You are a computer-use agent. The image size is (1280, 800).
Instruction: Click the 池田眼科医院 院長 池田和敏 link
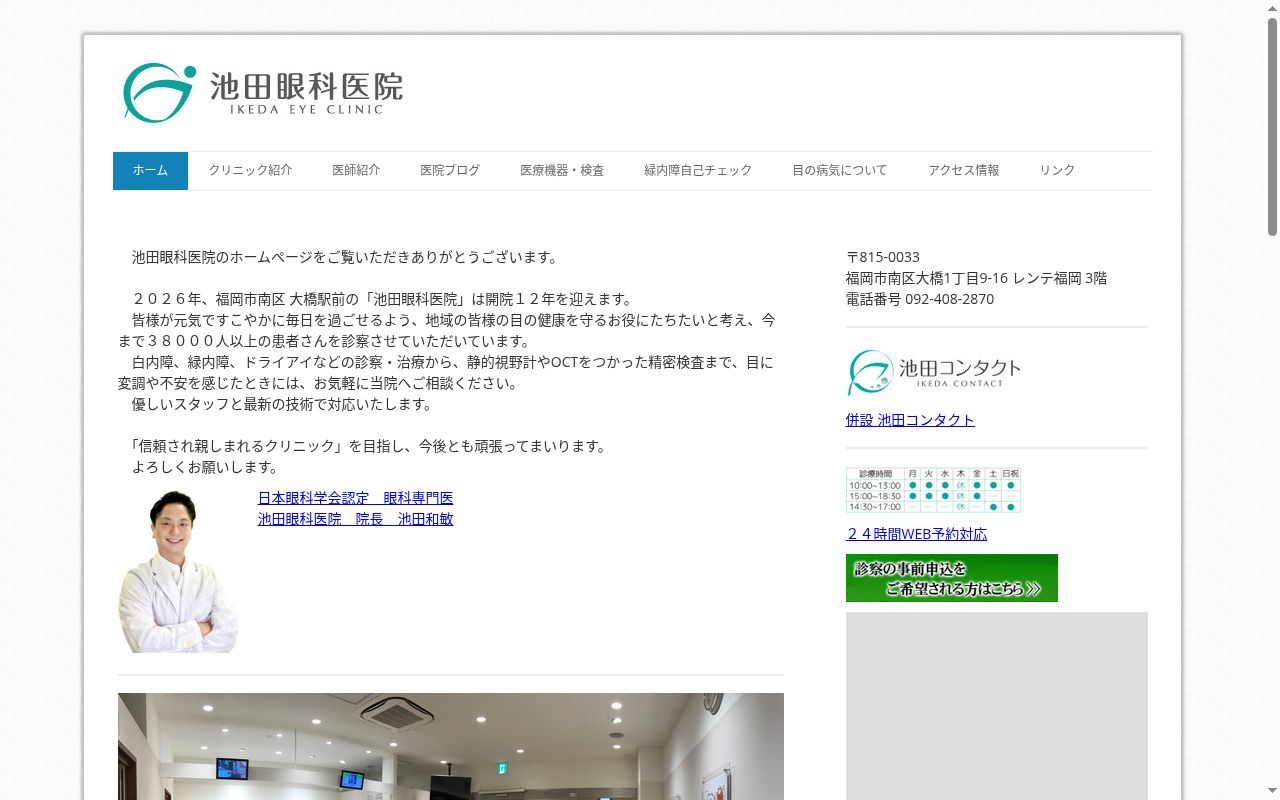pos(356,519)
